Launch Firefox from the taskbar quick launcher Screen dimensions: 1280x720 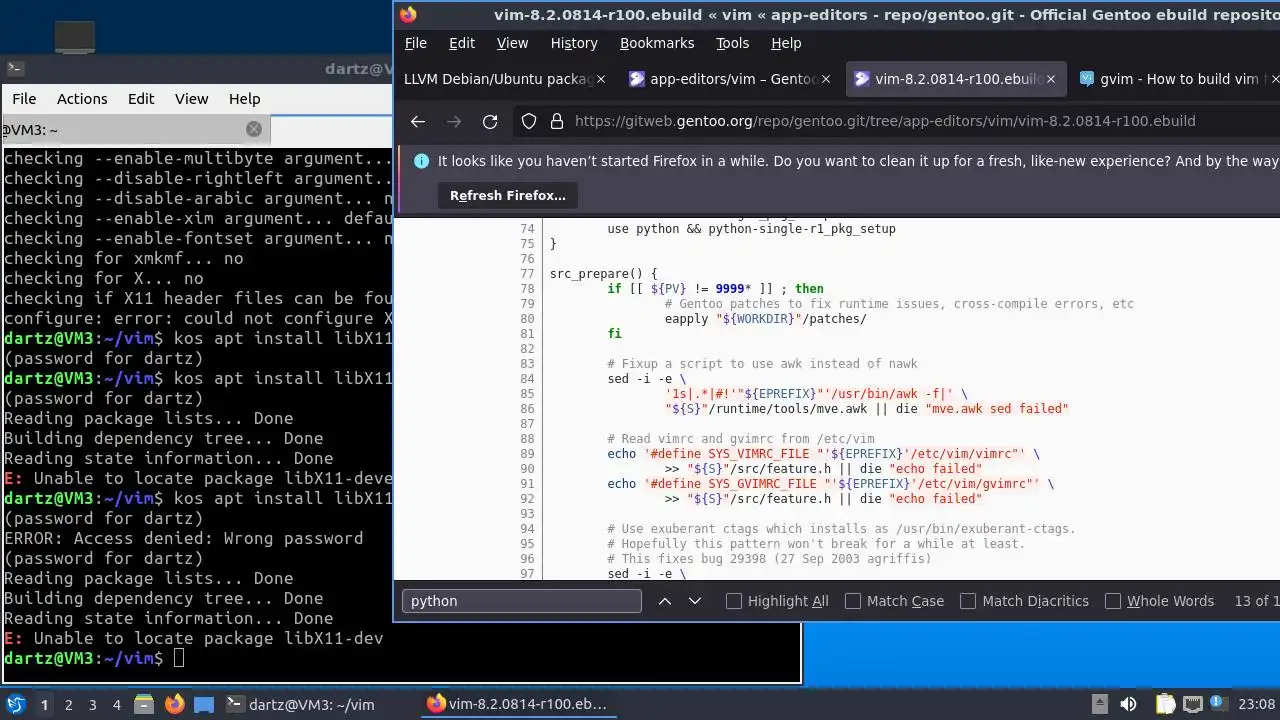point(174,704)
